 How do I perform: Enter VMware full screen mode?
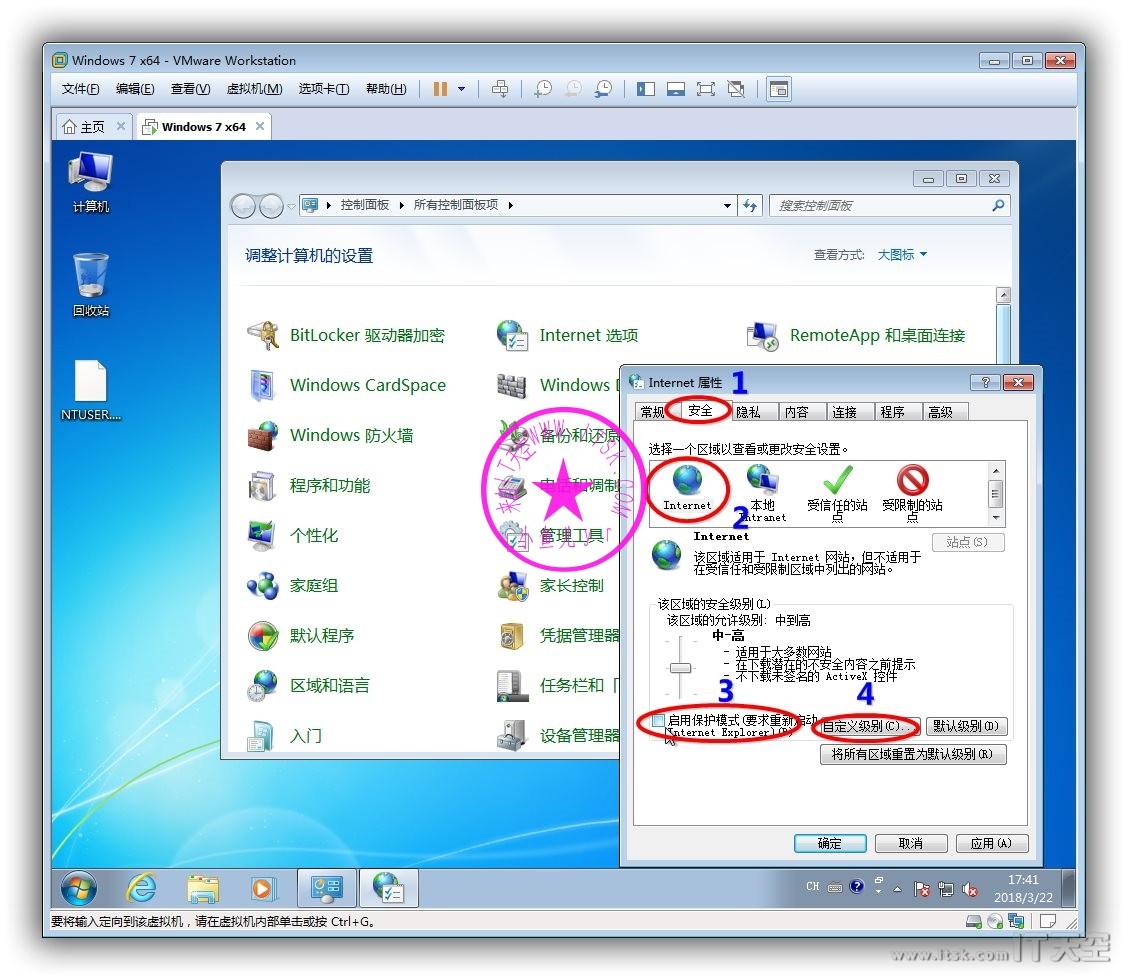tap(706, 89)
